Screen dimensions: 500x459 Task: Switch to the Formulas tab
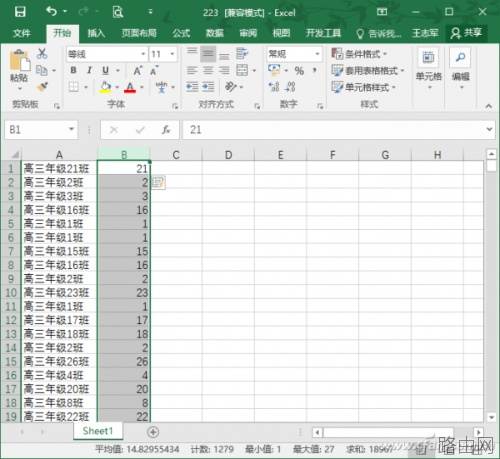(x=181, y=33)
